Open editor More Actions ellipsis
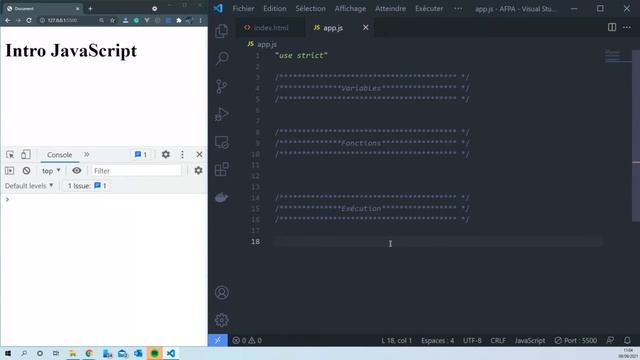 pyautogui.click(x=627, y=27)
